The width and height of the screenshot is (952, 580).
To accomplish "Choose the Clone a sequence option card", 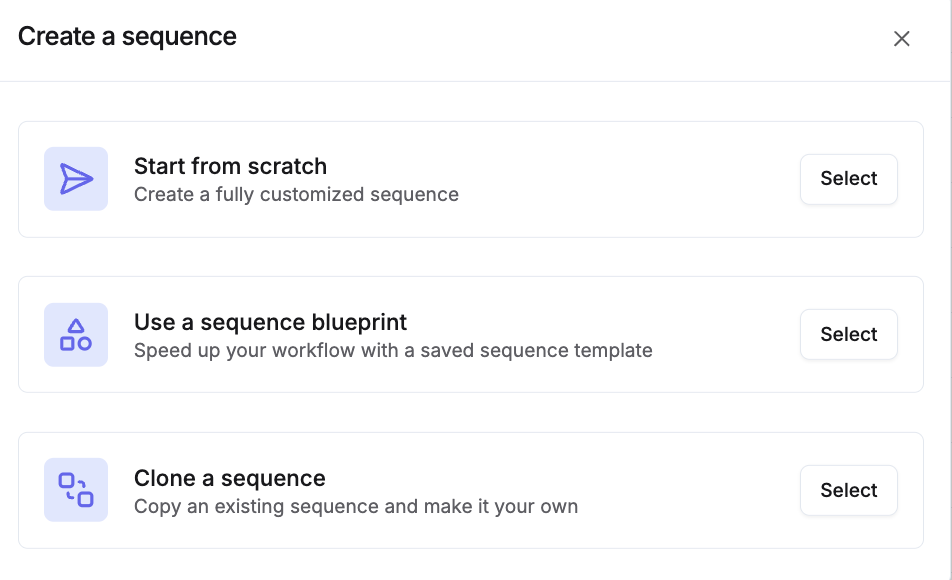I will click(x=848, y=490).
